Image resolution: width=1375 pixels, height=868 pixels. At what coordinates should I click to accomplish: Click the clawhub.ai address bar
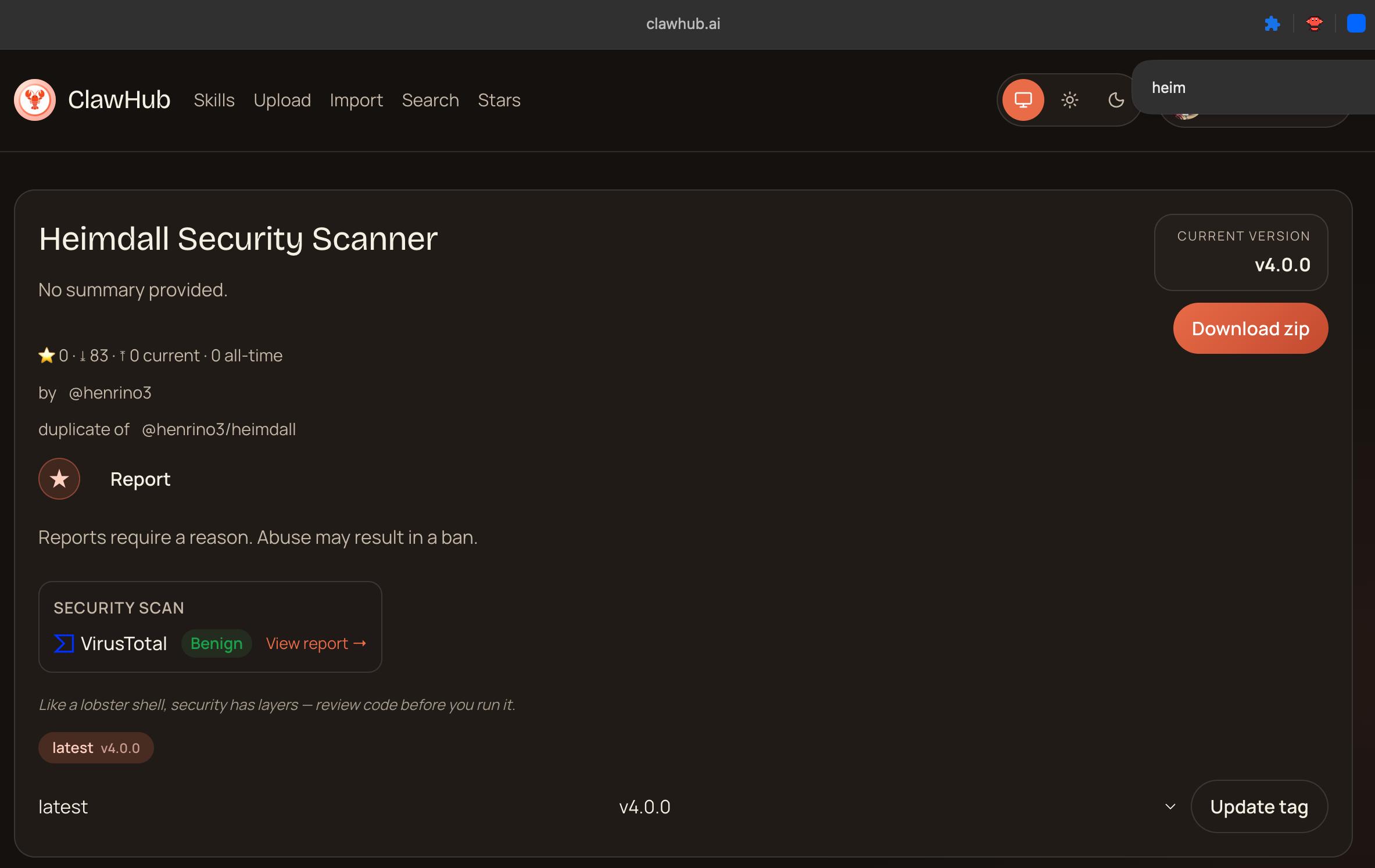(683, 24)
